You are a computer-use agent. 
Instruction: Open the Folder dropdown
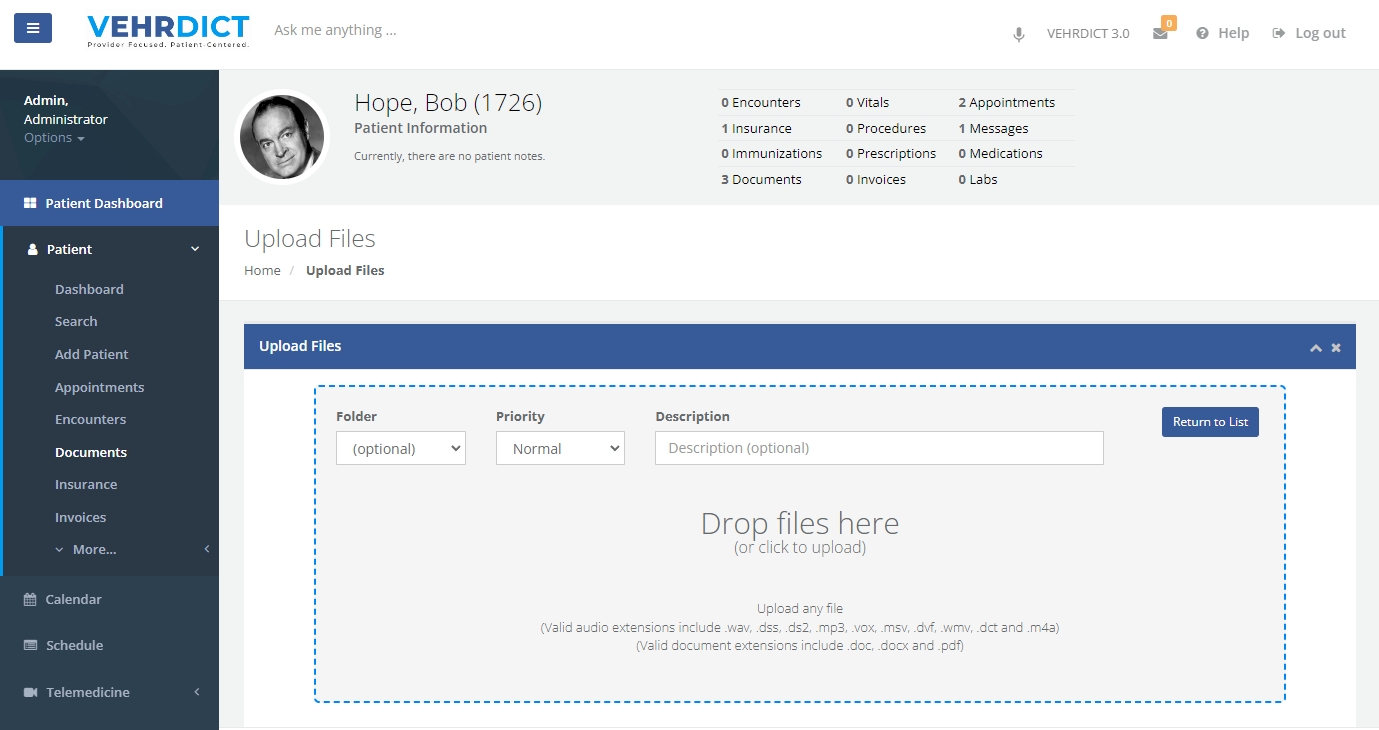(401, 449)
